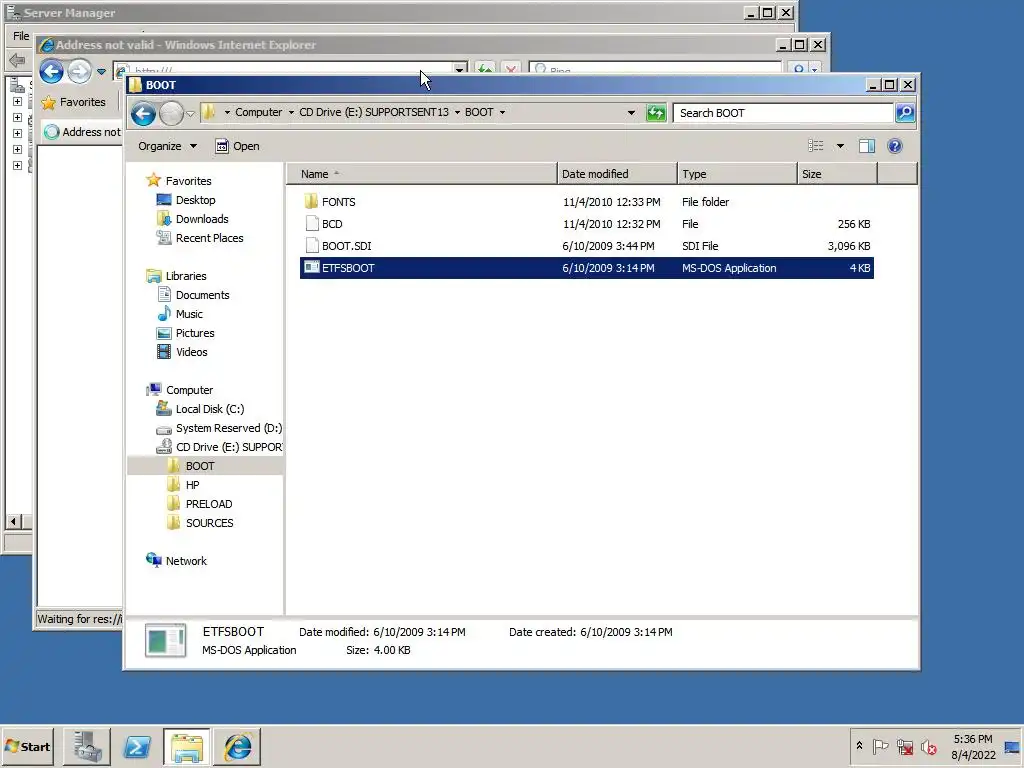Image resolution: width=1024 pixels, height=768 pixels.
Task: Refresh the BOOT folder view
Action: pos(656,113)
